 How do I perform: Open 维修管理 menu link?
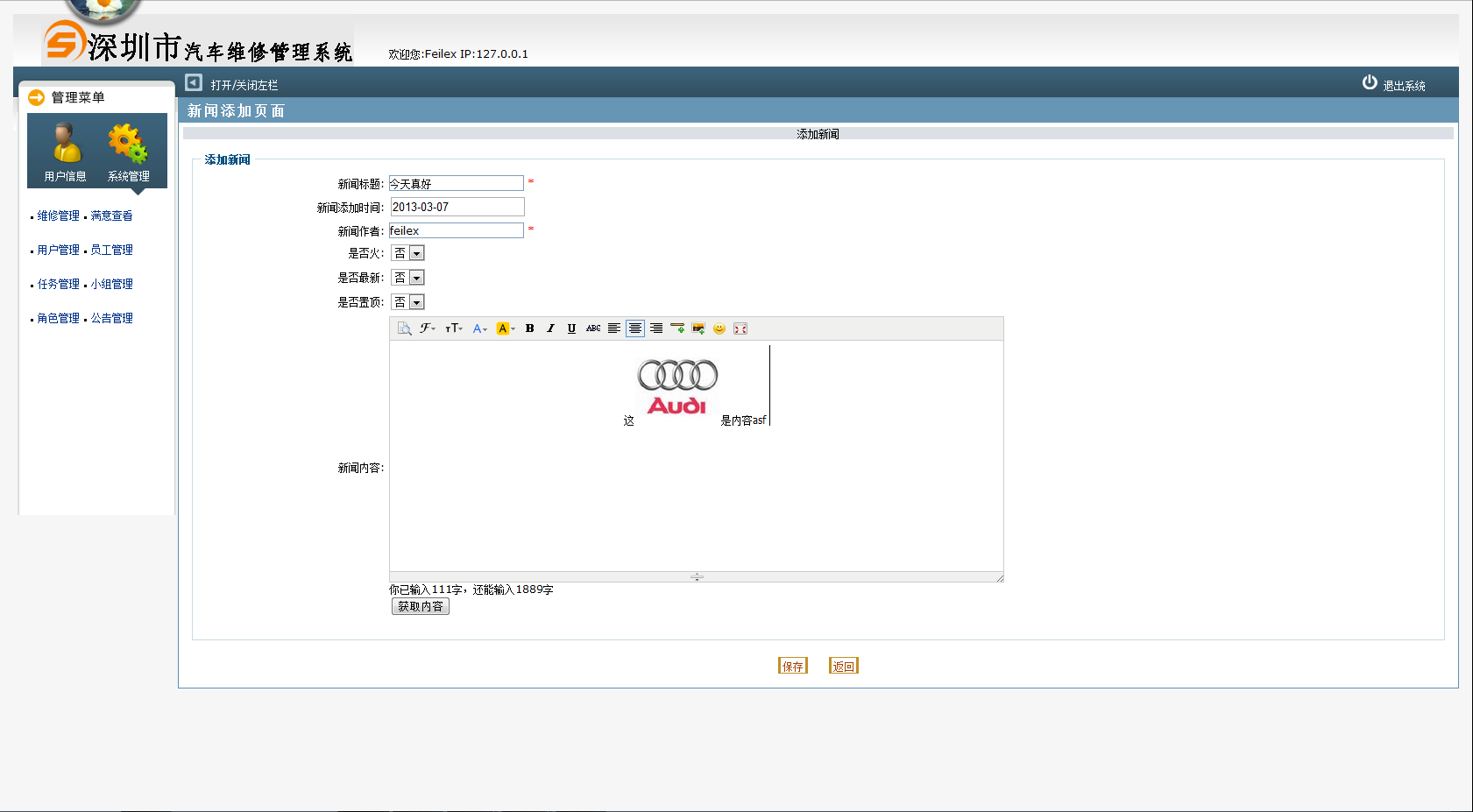[x=59, y=215]
